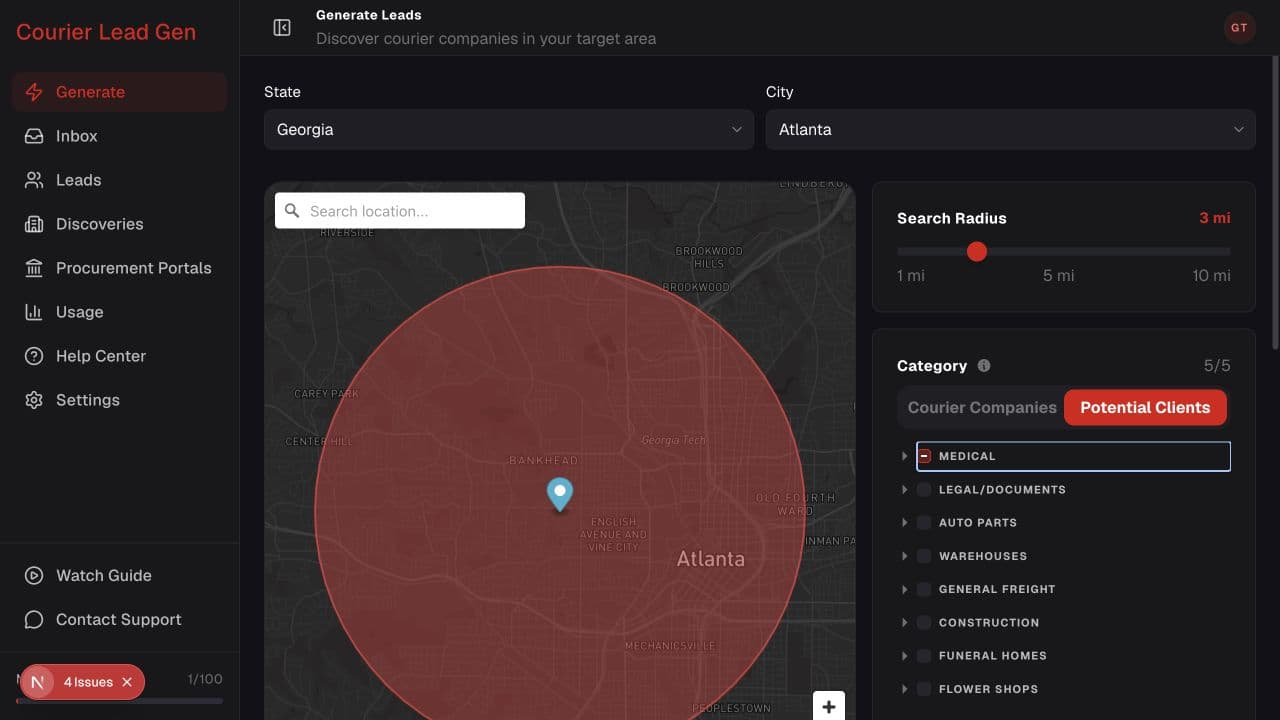
Task: Click the Watch Guide play icon
Action: click(x=34, y=576)
